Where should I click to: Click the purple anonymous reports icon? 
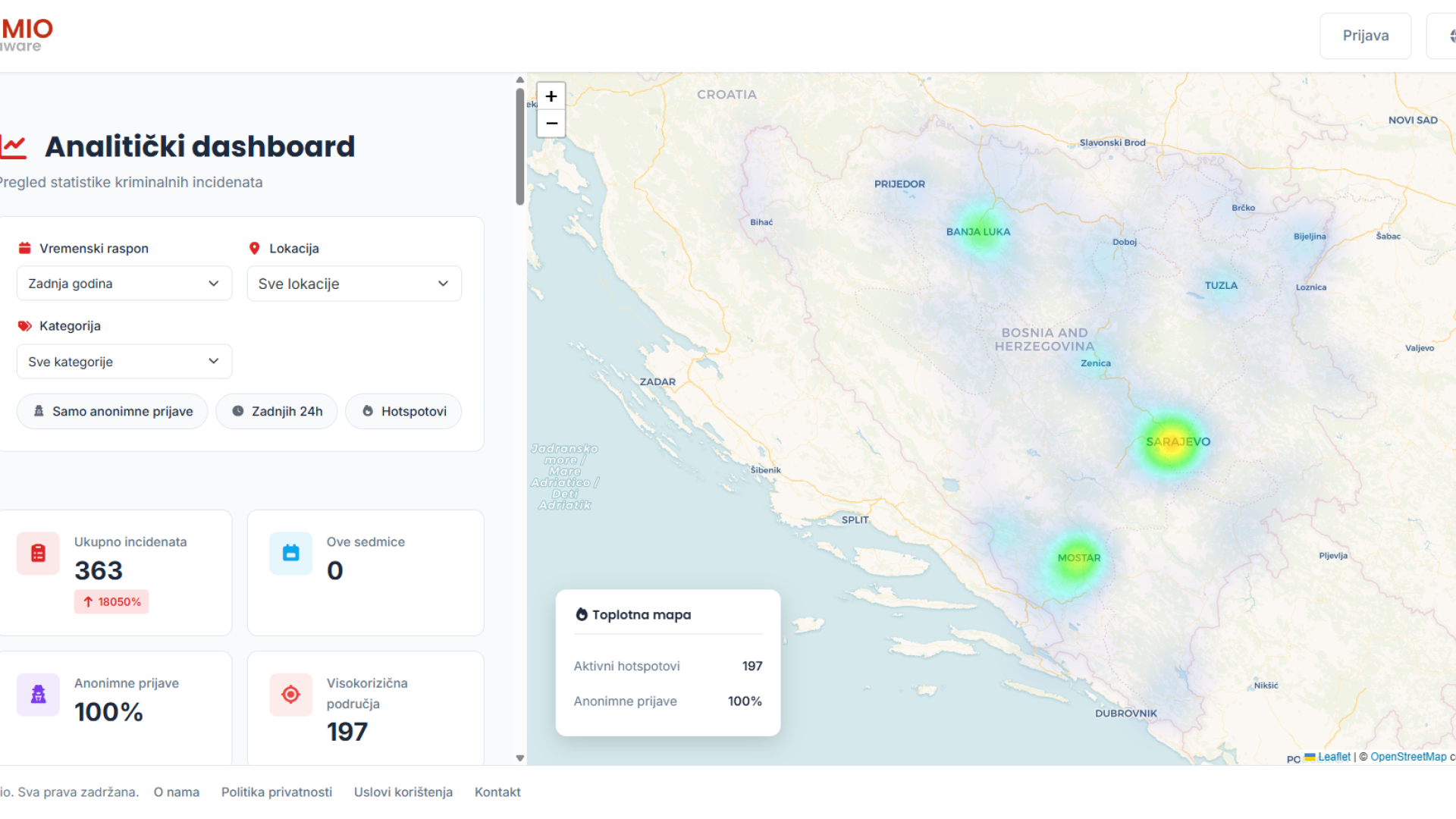pyautogui.click(x=38, y=695)
